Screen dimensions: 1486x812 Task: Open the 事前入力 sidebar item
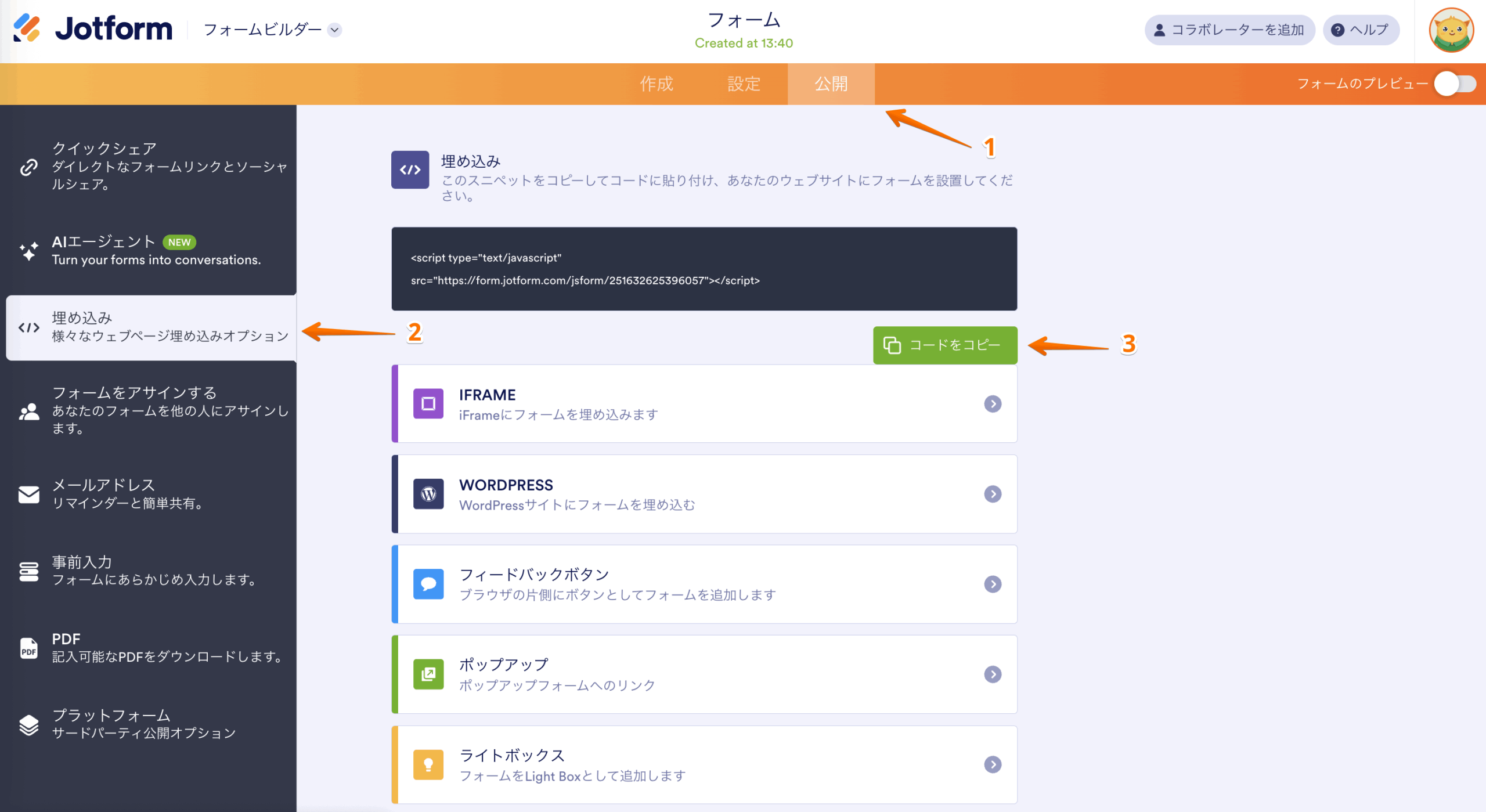coord(151,571)
